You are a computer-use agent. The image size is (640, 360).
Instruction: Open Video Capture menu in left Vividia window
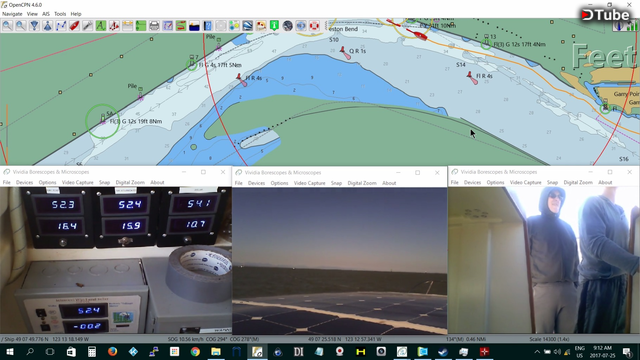coord(78,182)
